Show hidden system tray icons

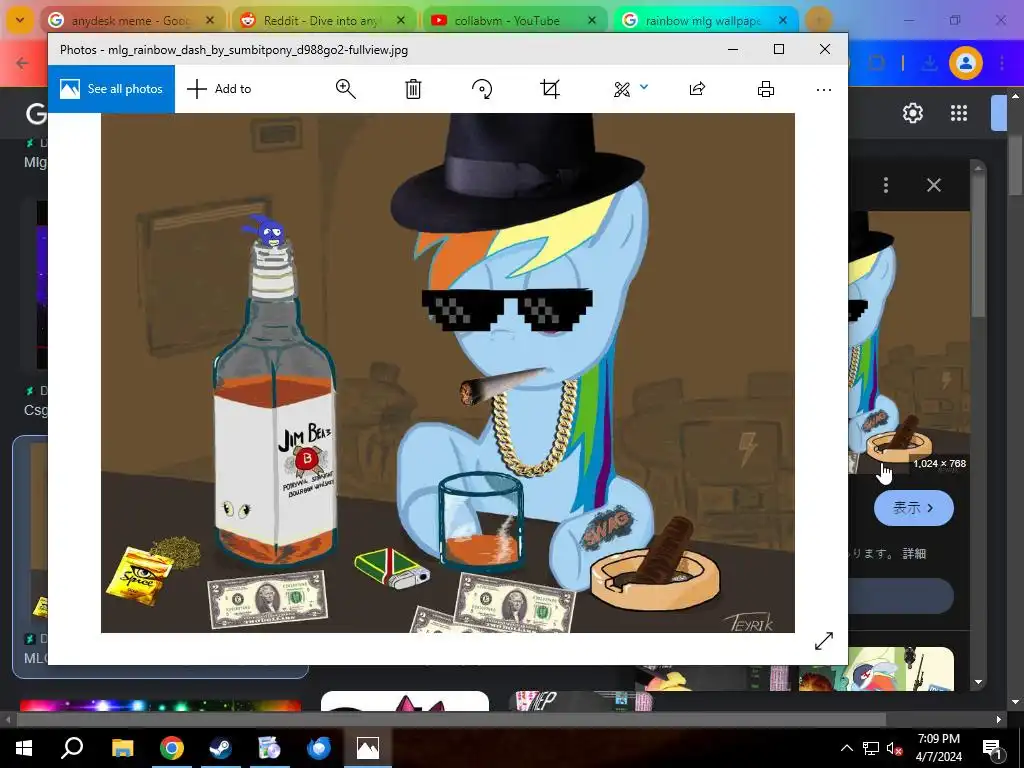(x=846, y=748)
